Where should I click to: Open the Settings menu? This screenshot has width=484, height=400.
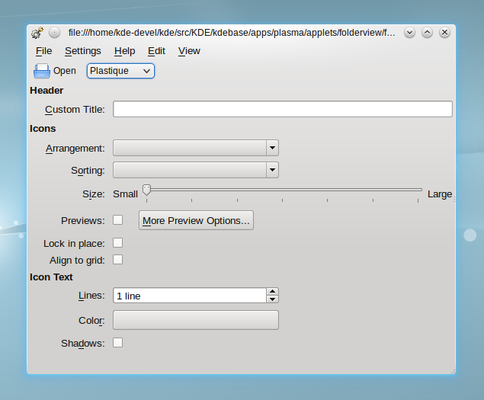click(x=83, y=51)
